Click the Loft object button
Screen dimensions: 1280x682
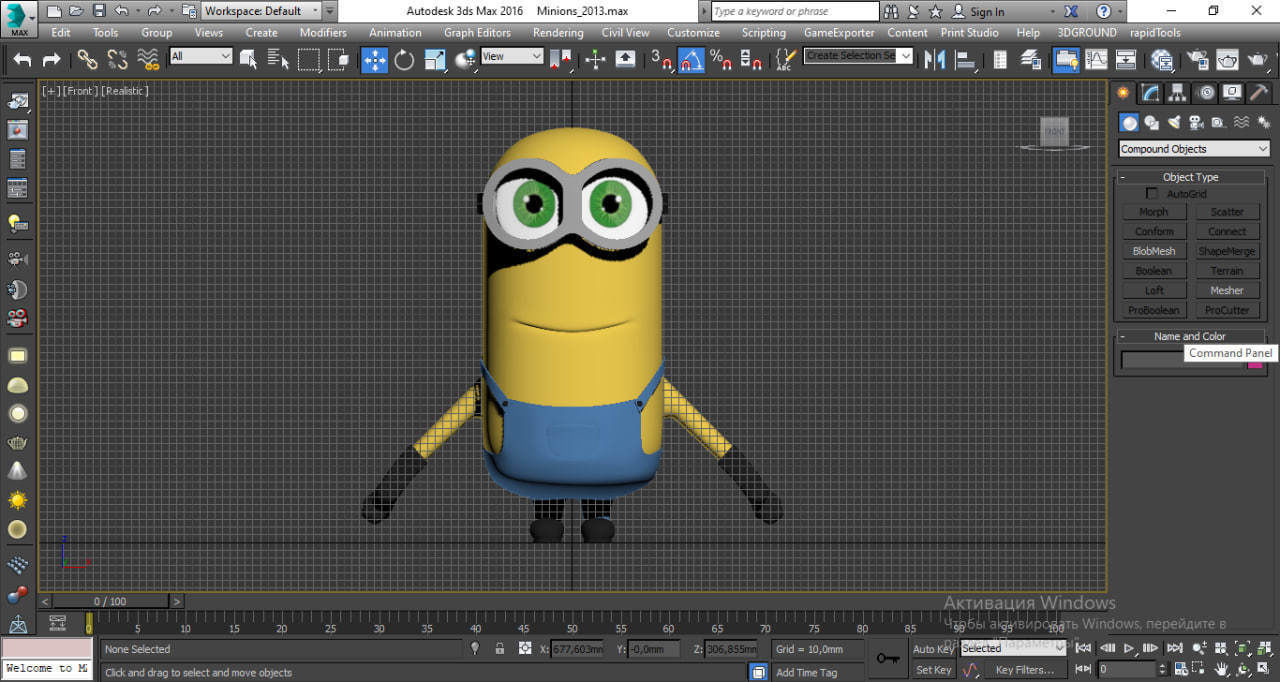[1153, 291]
